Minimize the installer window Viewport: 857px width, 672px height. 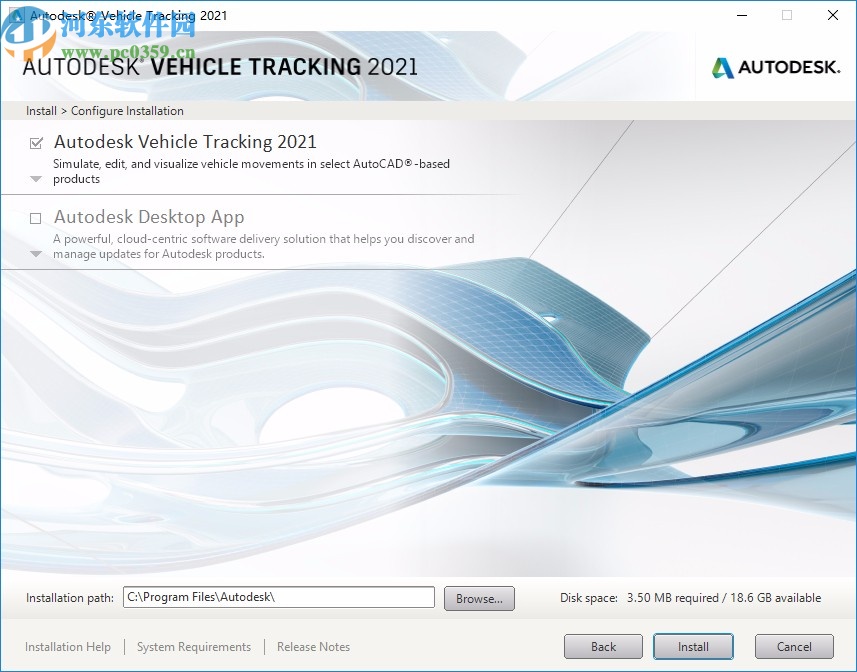[741, 16]
